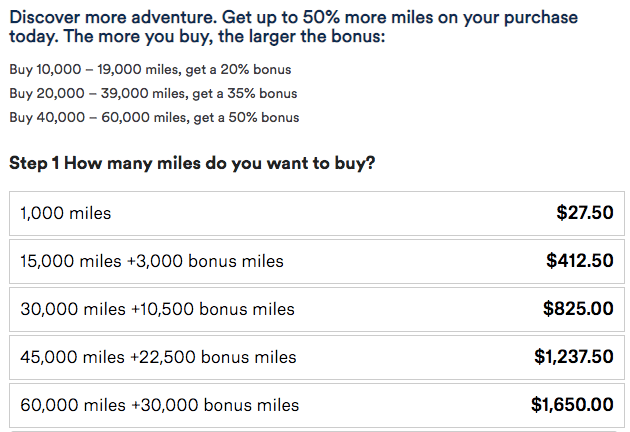Click the 'Step 1 How many miles' heading
This screenshot has height=432, width=630.
[x=192, y=163]
